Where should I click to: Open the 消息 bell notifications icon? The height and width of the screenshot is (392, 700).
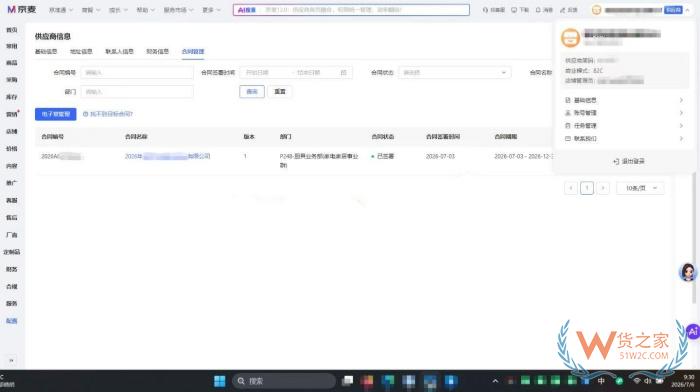[544, 10]
